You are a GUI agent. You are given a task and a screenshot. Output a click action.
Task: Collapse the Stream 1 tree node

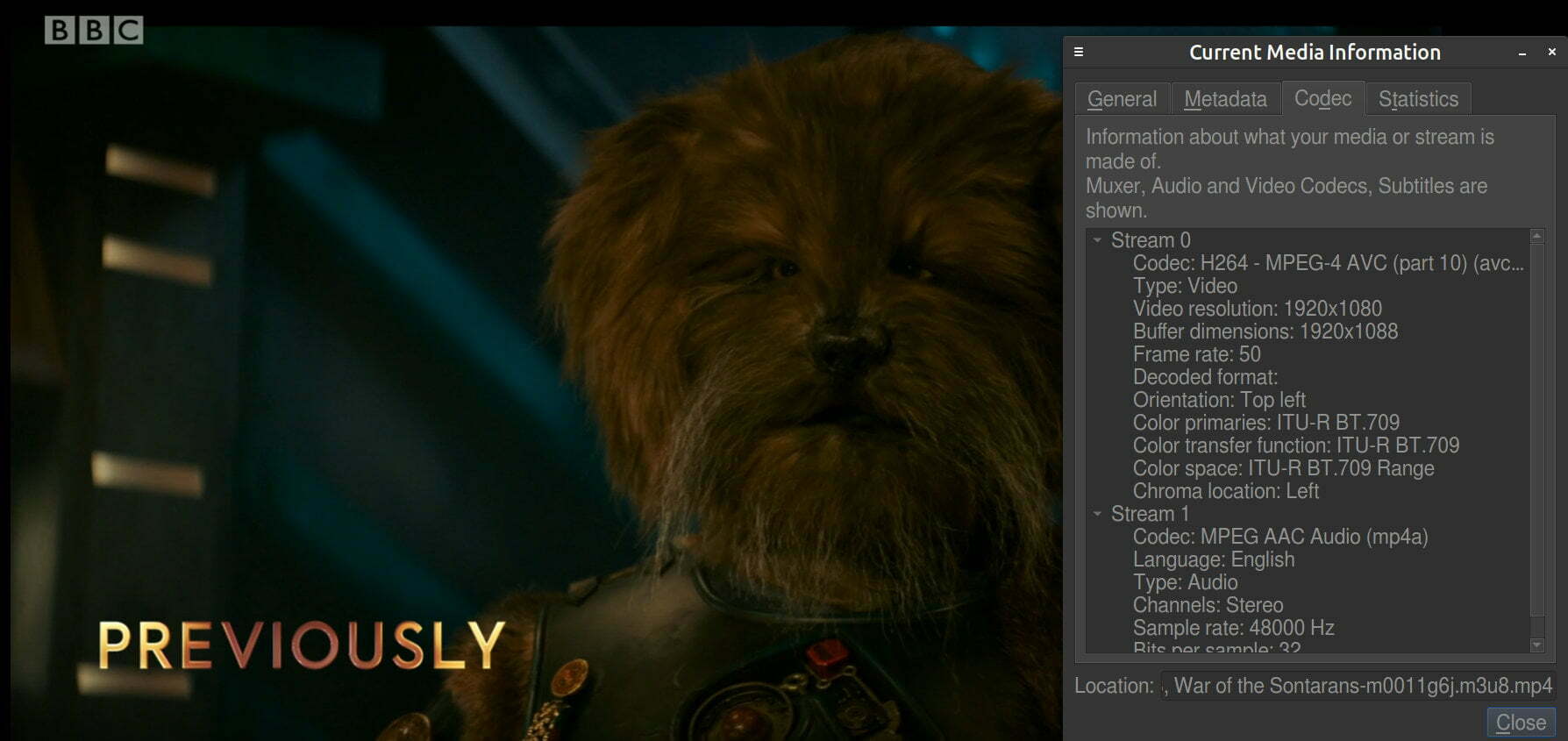(x=1097, y=513)
